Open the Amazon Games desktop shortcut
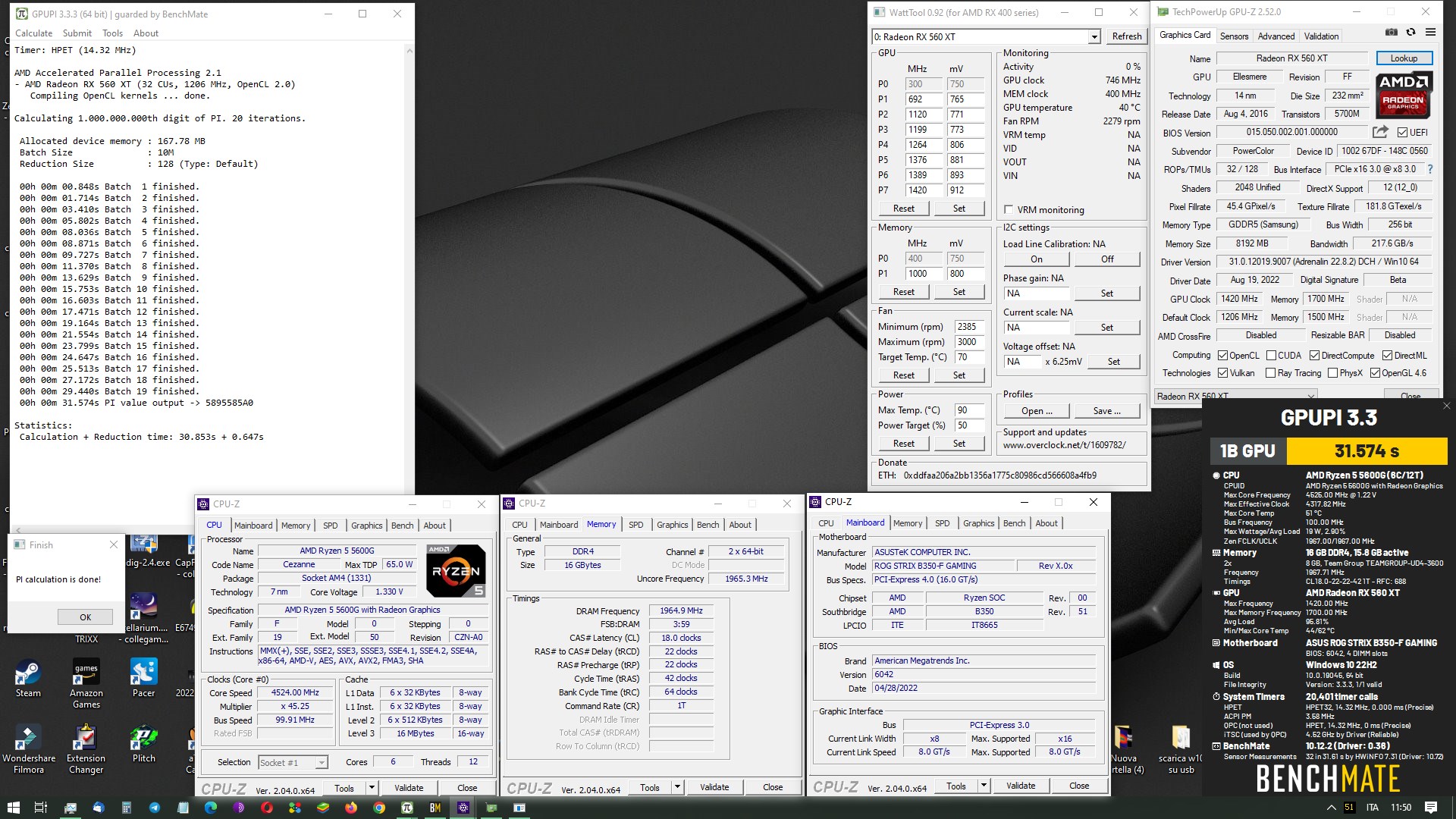Viewport: 1456px width, 819px height. point(86,683)
